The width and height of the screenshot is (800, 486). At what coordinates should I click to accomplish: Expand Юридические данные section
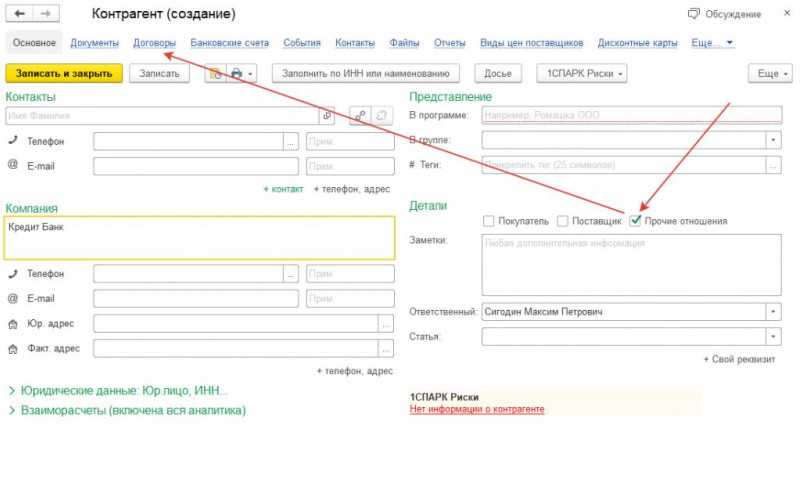pos(117,391)
